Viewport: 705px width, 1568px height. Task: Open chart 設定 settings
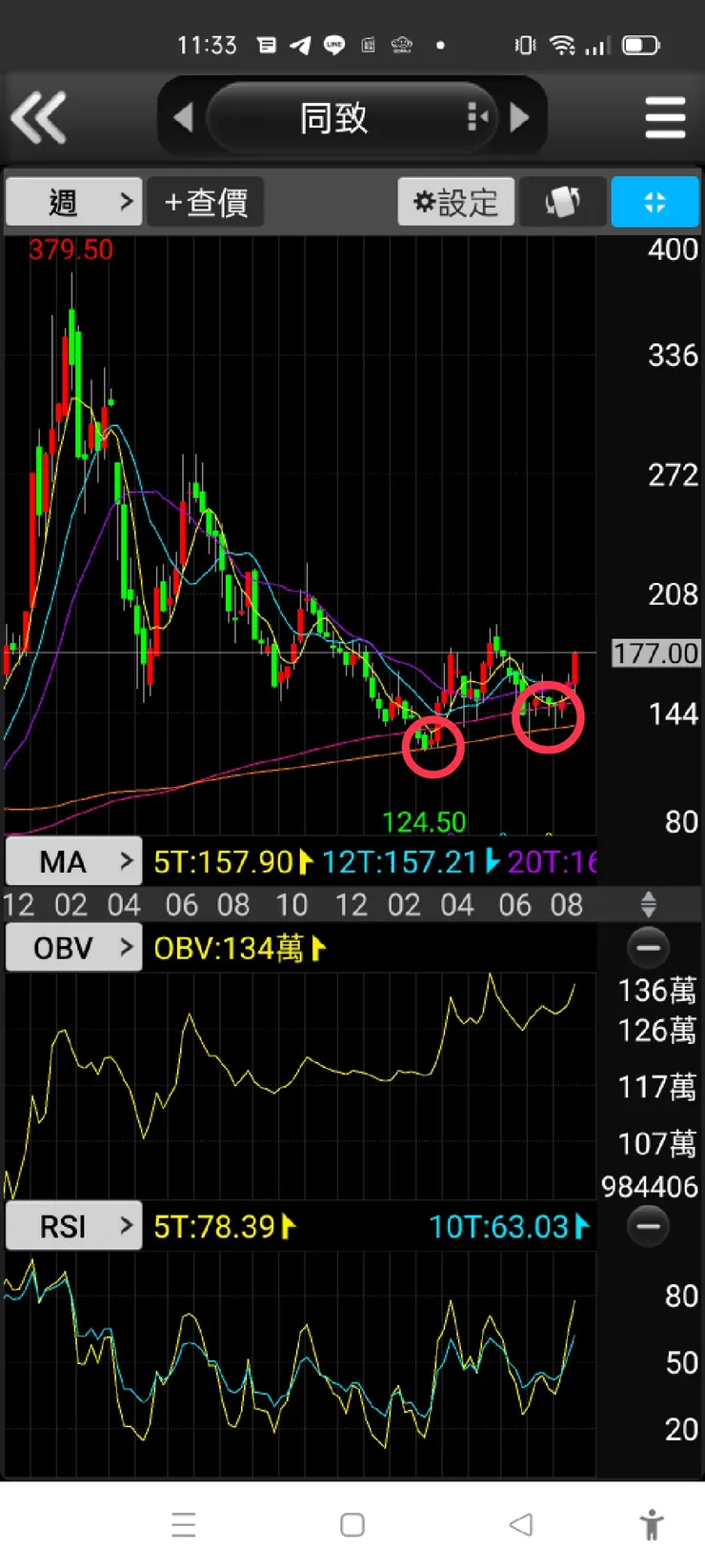(x=455, y=202)
